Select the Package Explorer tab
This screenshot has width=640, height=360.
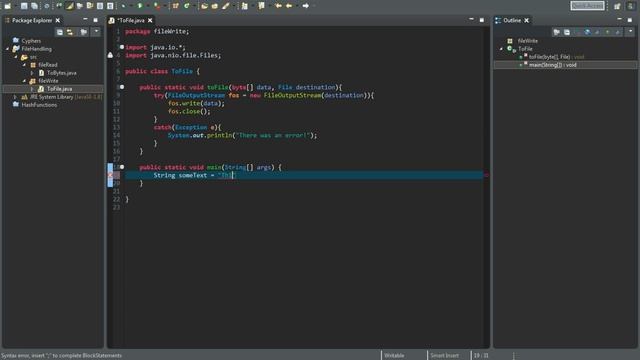[x=32, y=20]
